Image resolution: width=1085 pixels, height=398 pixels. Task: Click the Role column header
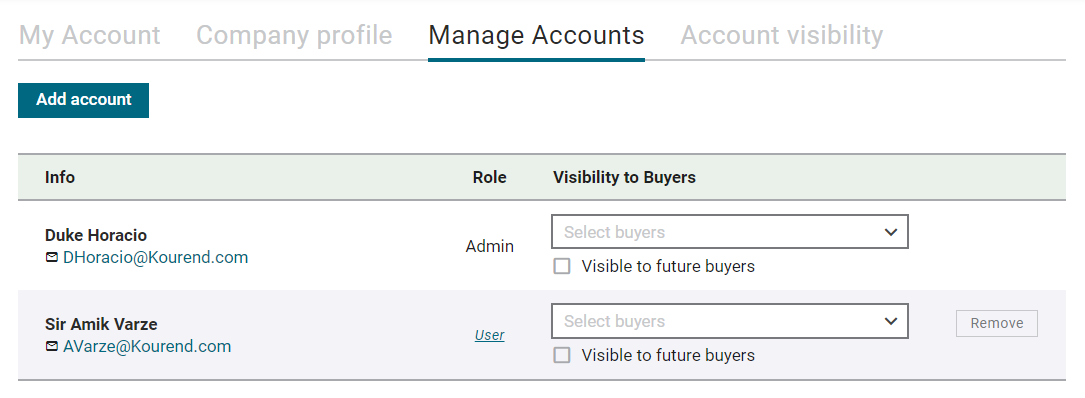click(x=489, y=177)
